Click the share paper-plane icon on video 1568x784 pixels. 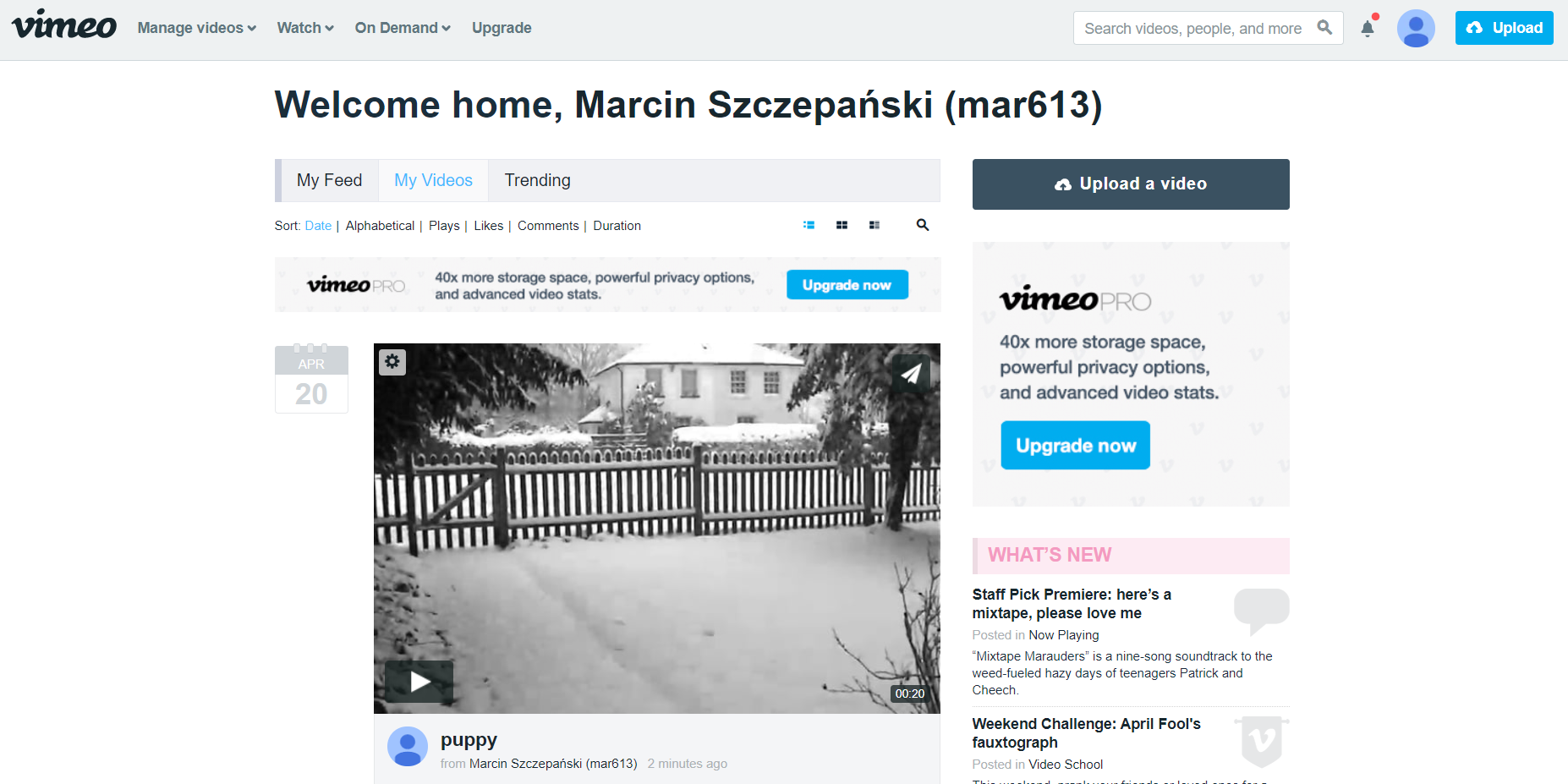[911, 373]
